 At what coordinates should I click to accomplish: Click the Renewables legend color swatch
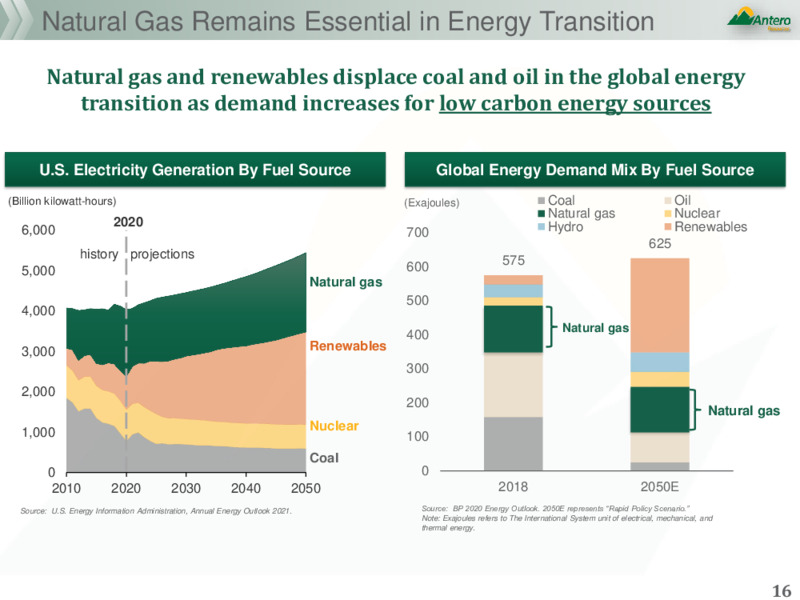[x=668, y=227]
